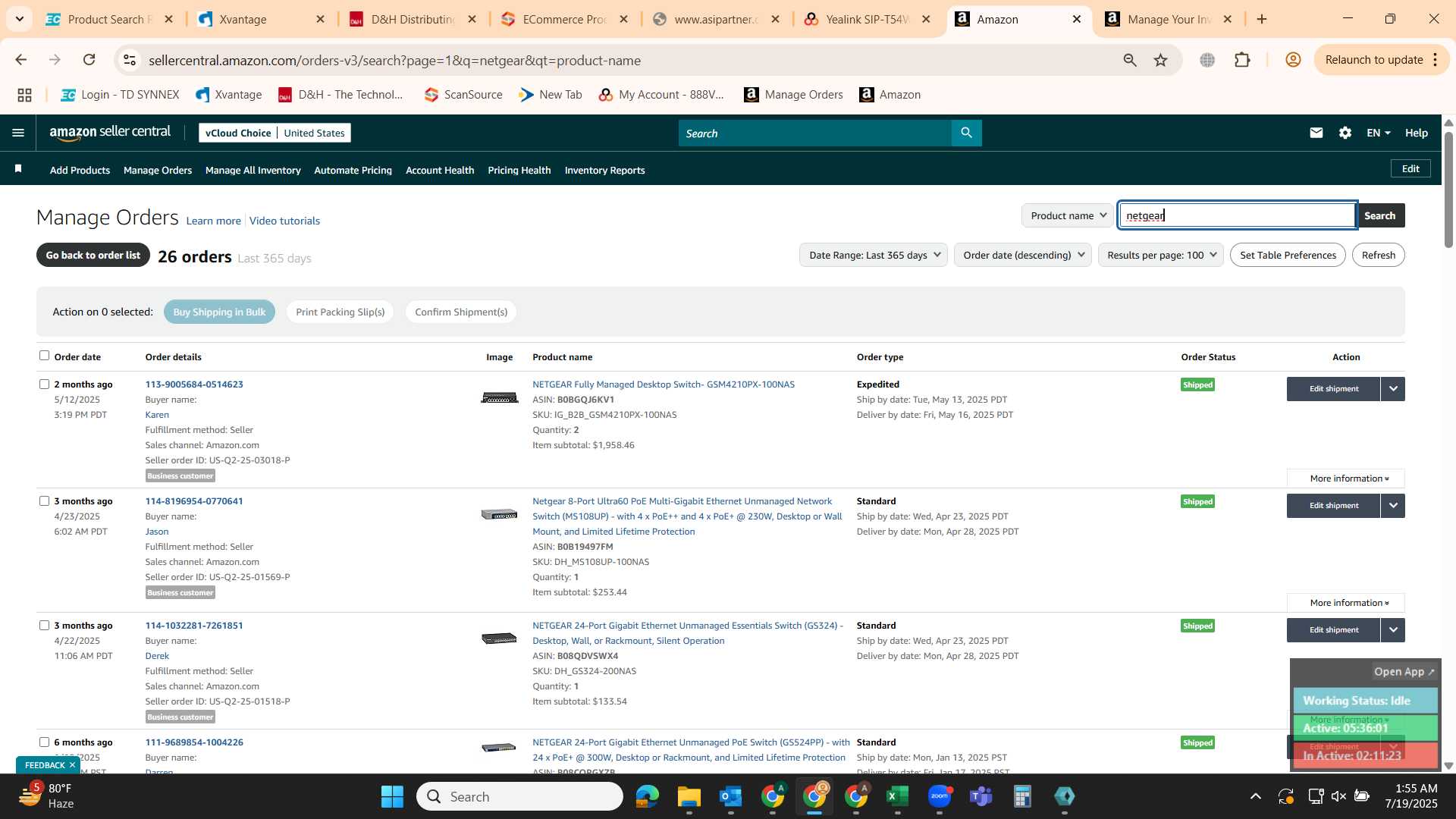
Task: Open Order date (descending) sort dropdown
Action: 1022,255
